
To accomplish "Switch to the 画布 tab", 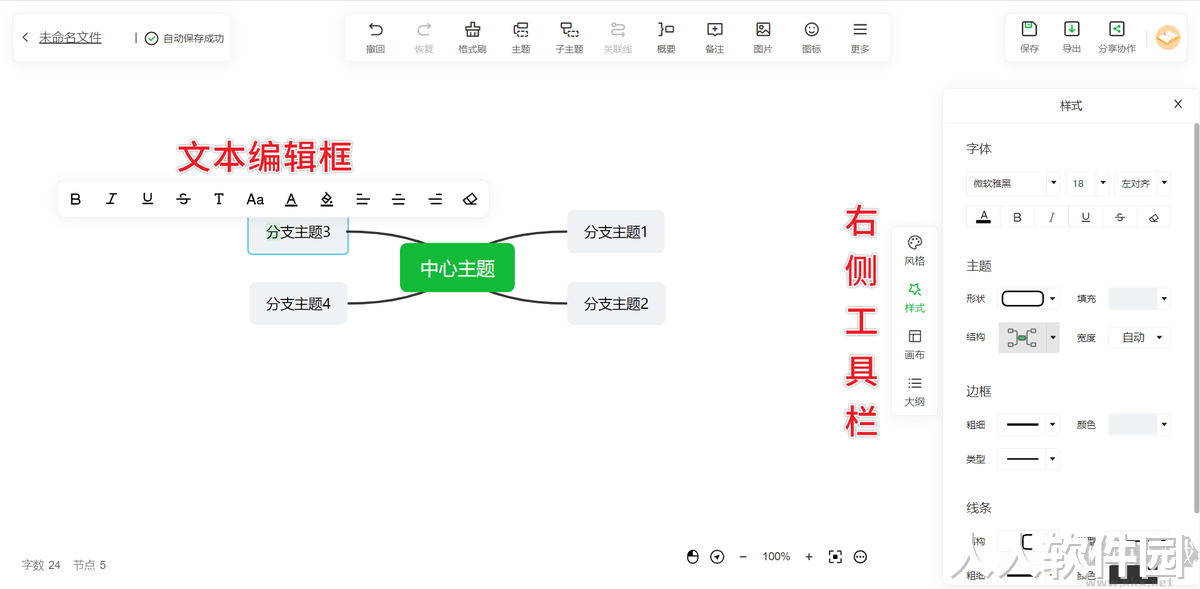I will coord(914,345).
